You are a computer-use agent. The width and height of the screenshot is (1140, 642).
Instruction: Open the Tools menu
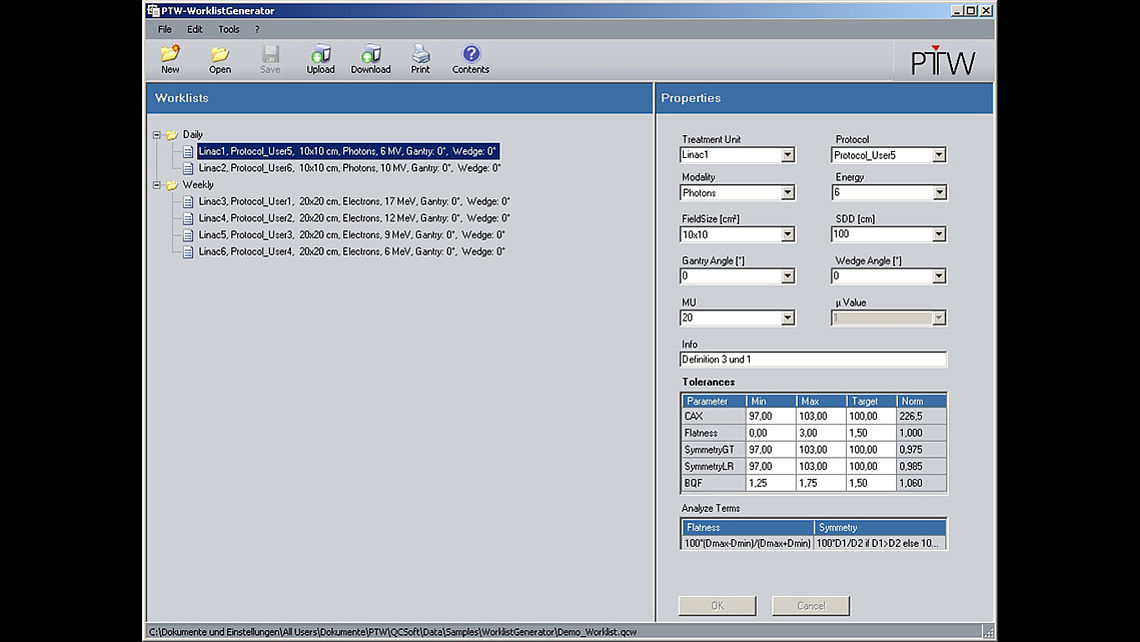tap(228, 29)
